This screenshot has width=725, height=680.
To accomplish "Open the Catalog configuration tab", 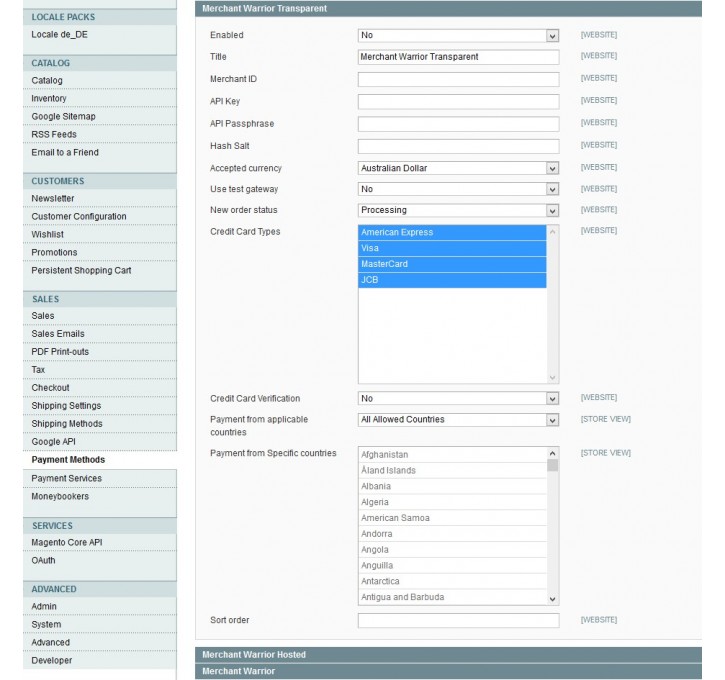I will pyautogui.click(x=99, y=80).
